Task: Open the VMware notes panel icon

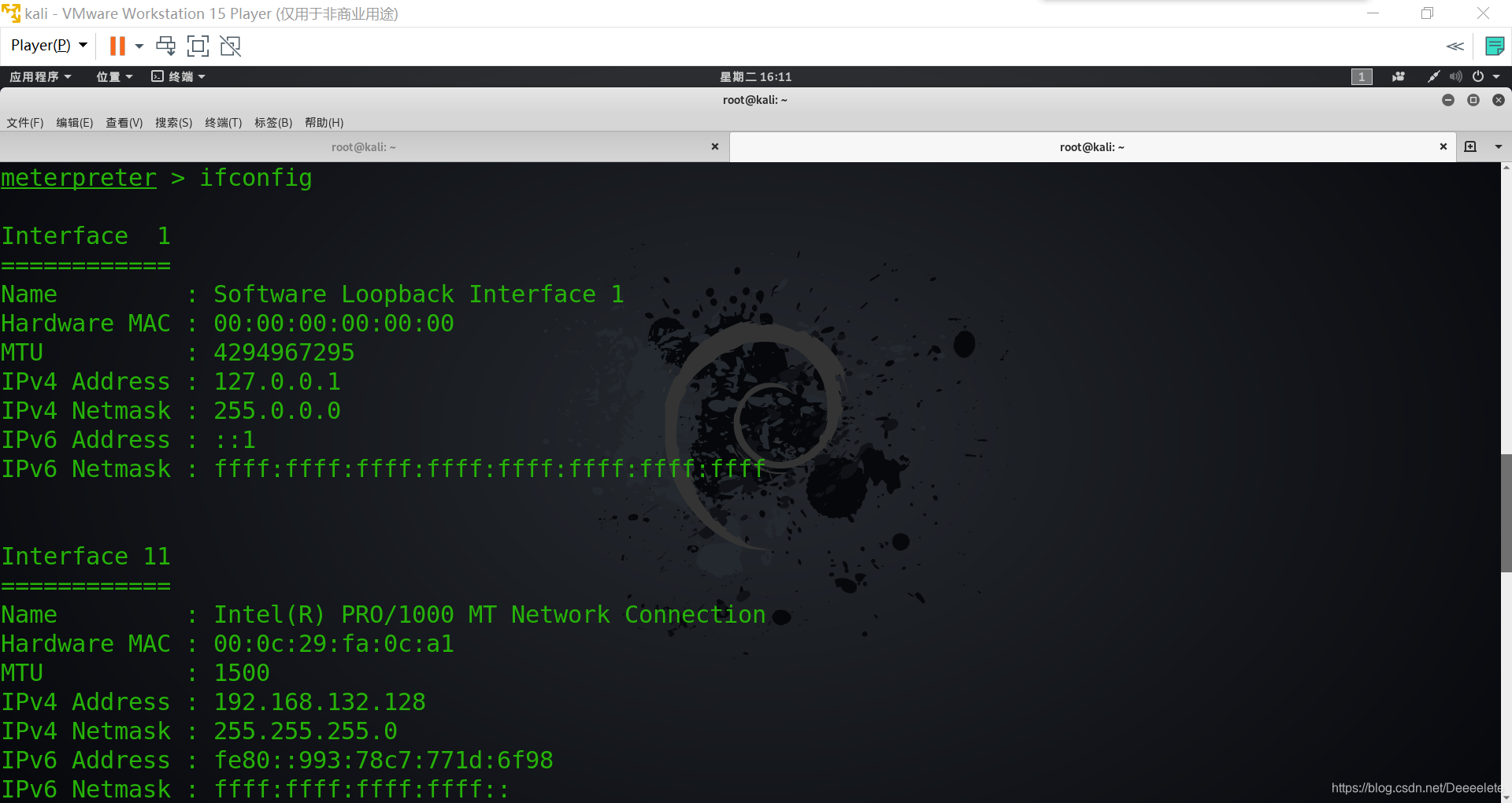Action: [1494, 46]
